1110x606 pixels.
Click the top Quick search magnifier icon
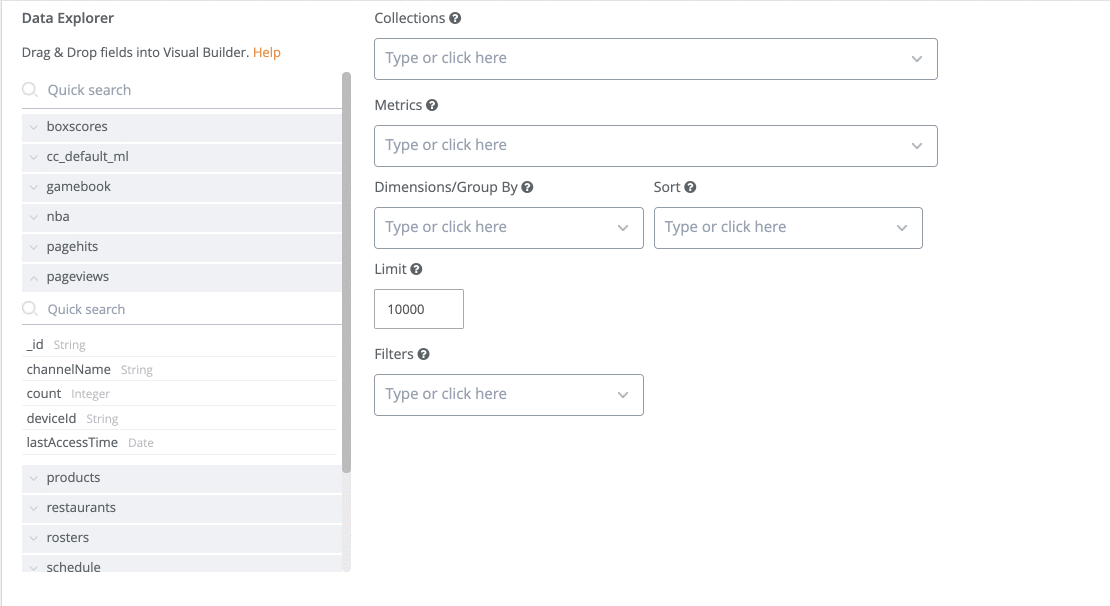click(x=31, y=90)
